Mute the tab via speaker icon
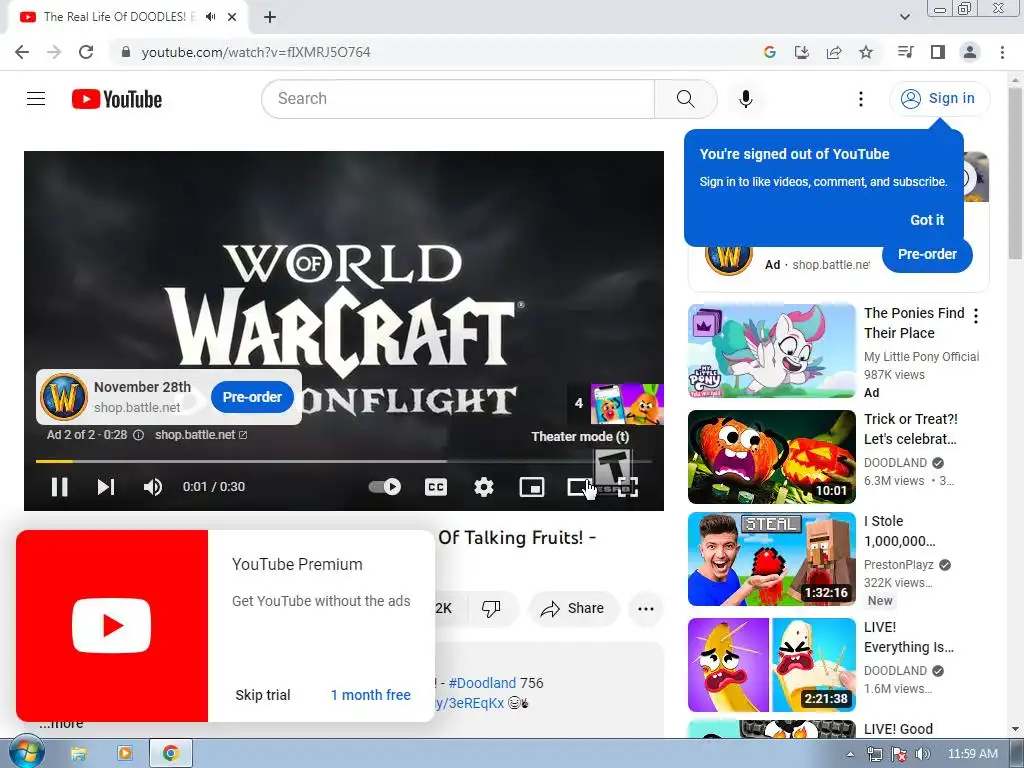 tap(210, 17)
